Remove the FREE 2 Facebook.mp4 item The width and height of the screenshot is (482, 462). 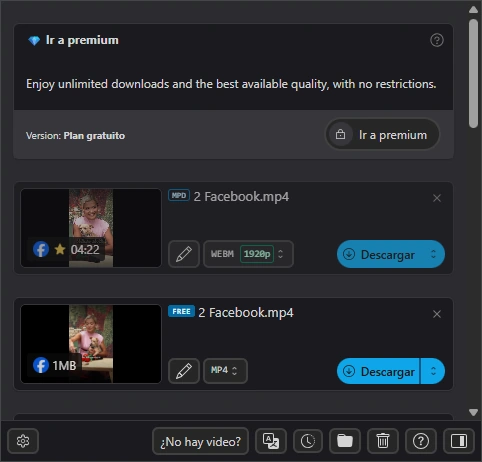pyautogui.click(x=437, y=314)
